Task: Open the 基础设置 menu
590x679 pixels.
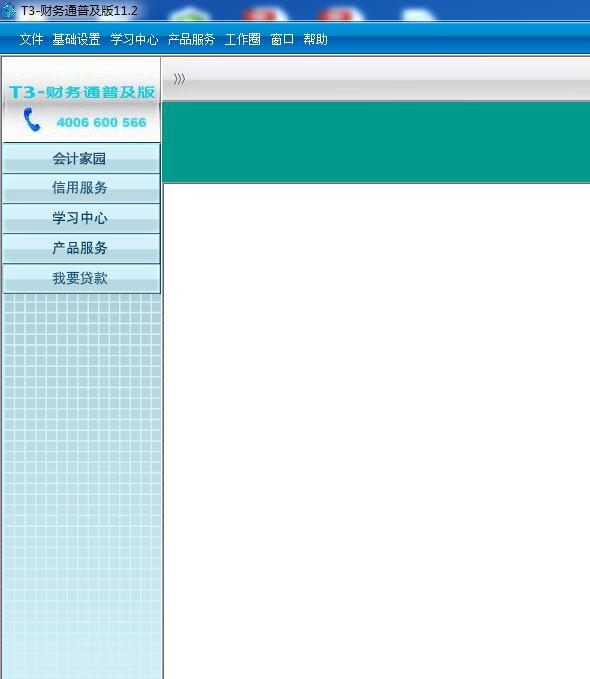Action: click(x=77, y=39)
